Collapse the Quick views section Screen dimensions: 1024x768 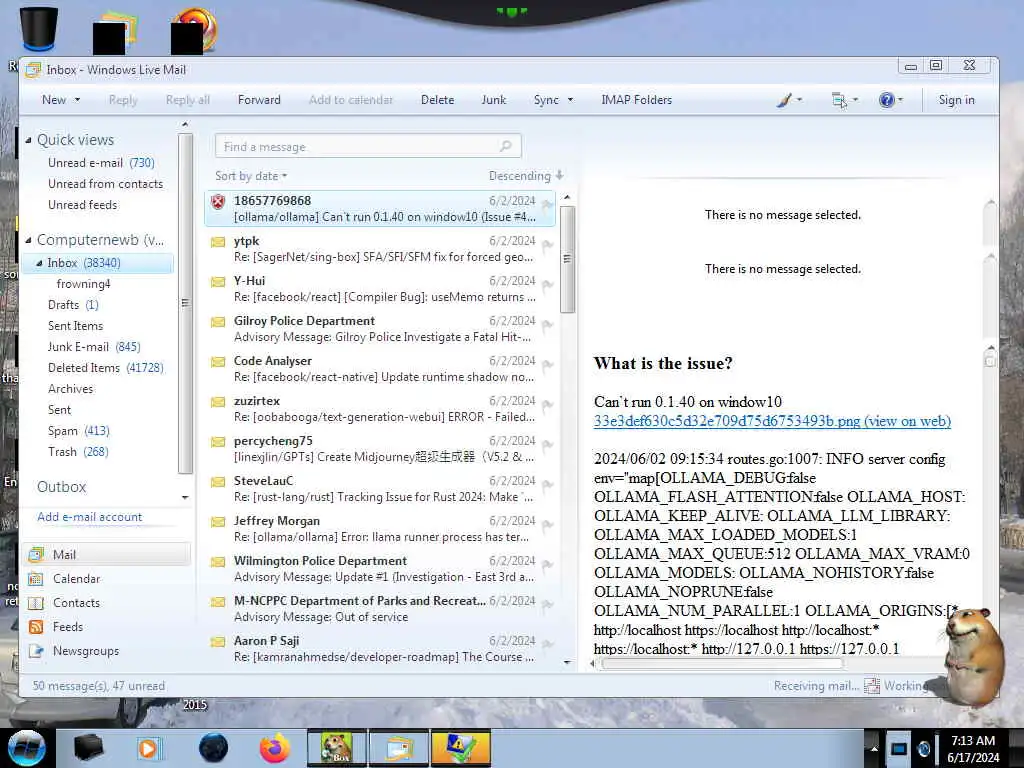click(x=28, y=140)
